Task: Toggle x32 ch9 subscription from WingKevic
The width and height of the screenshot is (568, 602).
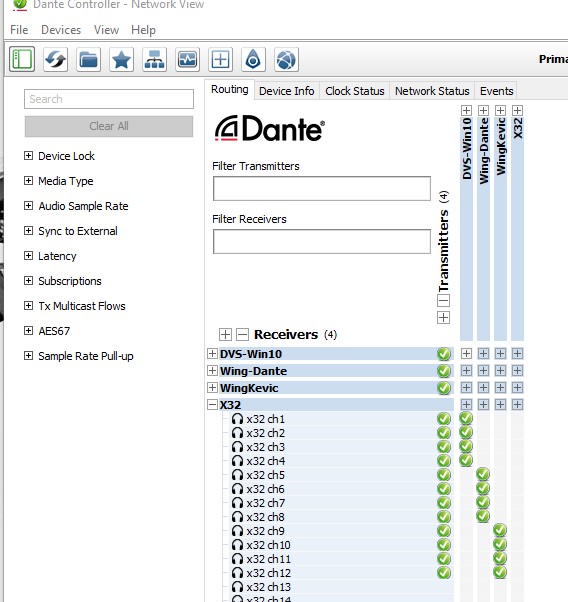Action: [500, 530]
